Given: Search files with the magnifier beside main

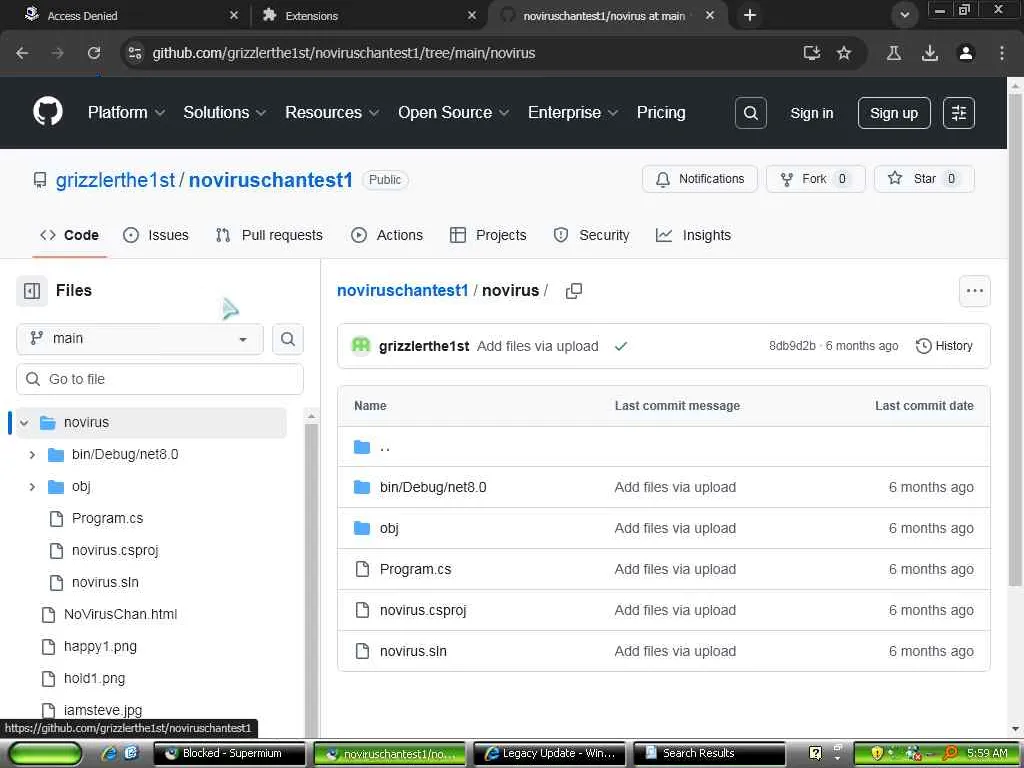Looking at the screenshot, I should [x=287, y=339].
